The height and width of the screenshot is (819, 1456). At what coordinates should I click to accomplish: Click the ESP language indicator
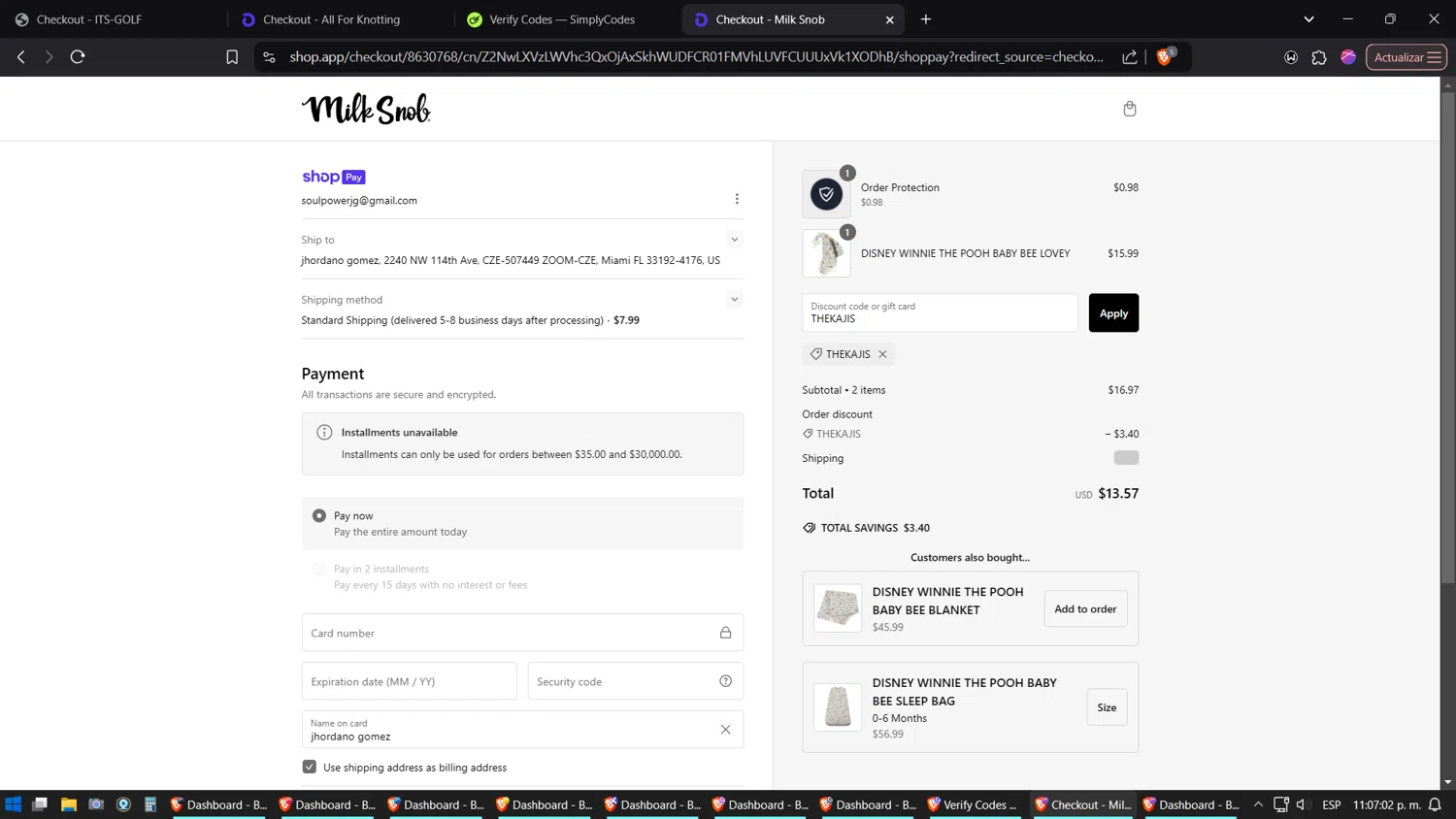point(1332,804)
